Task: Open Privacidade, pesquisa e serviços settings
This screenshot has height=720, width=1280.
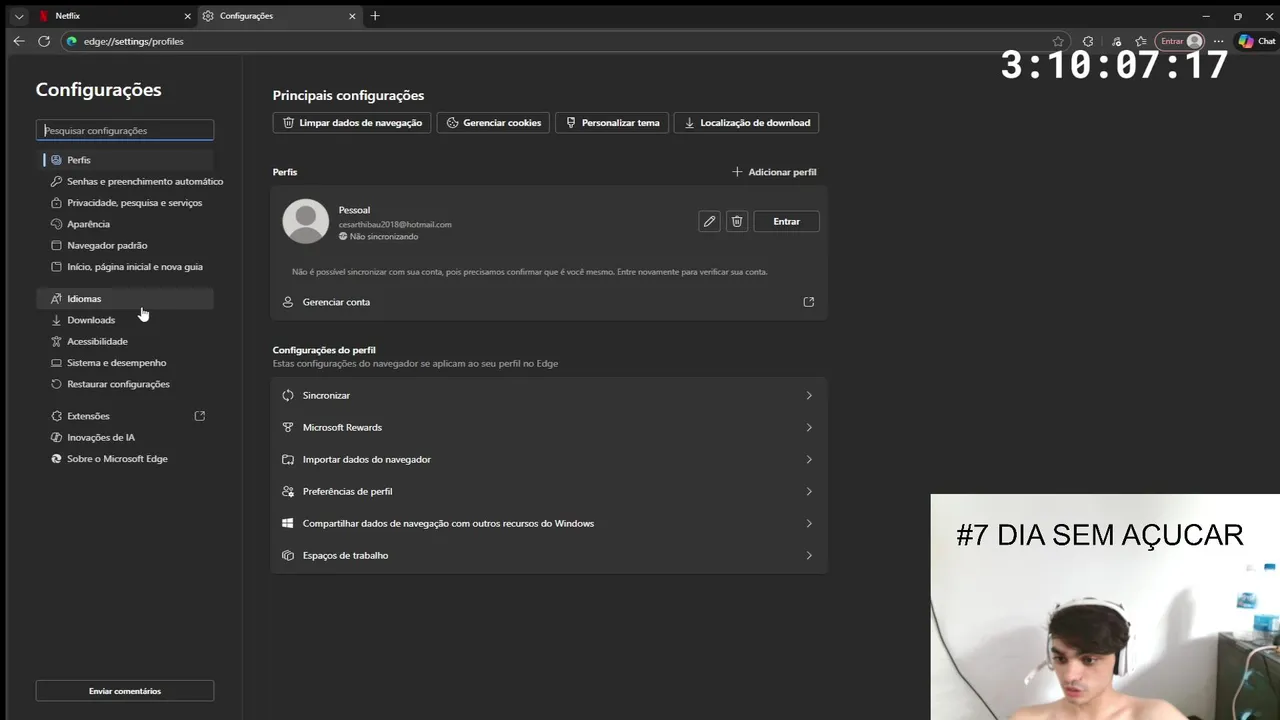Action: (125, 203)
